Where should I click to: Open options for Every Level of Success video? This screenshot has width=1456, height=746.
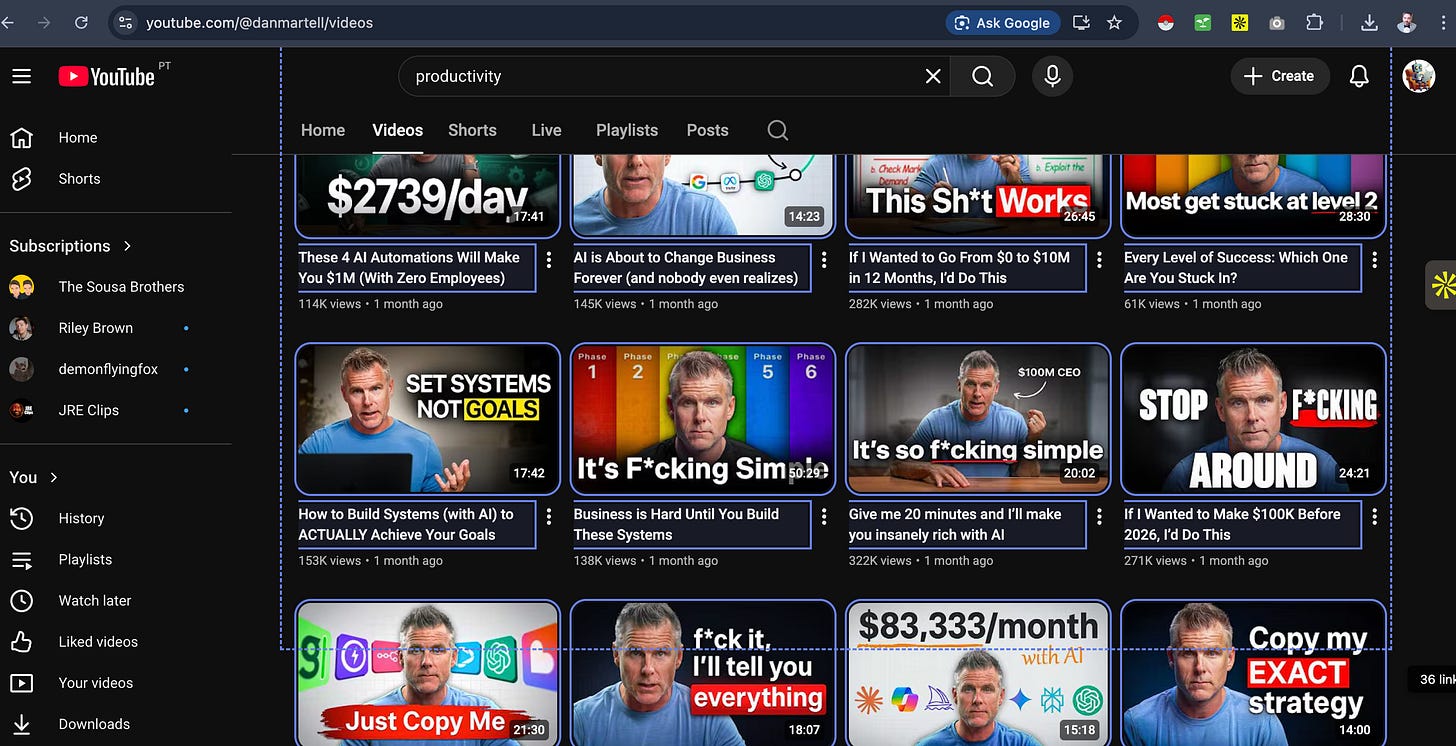pyautogui.click(x=1375, y=260)
